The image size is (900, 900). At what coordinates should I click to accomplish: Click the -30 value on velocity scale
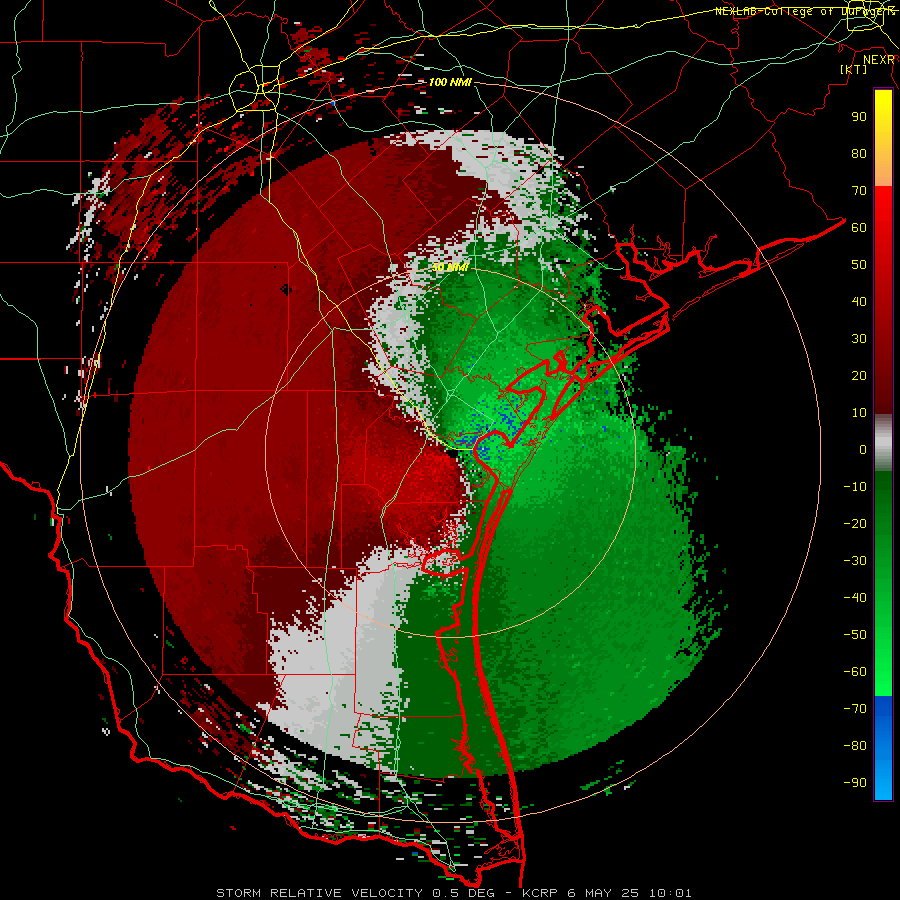coord(855,561)
